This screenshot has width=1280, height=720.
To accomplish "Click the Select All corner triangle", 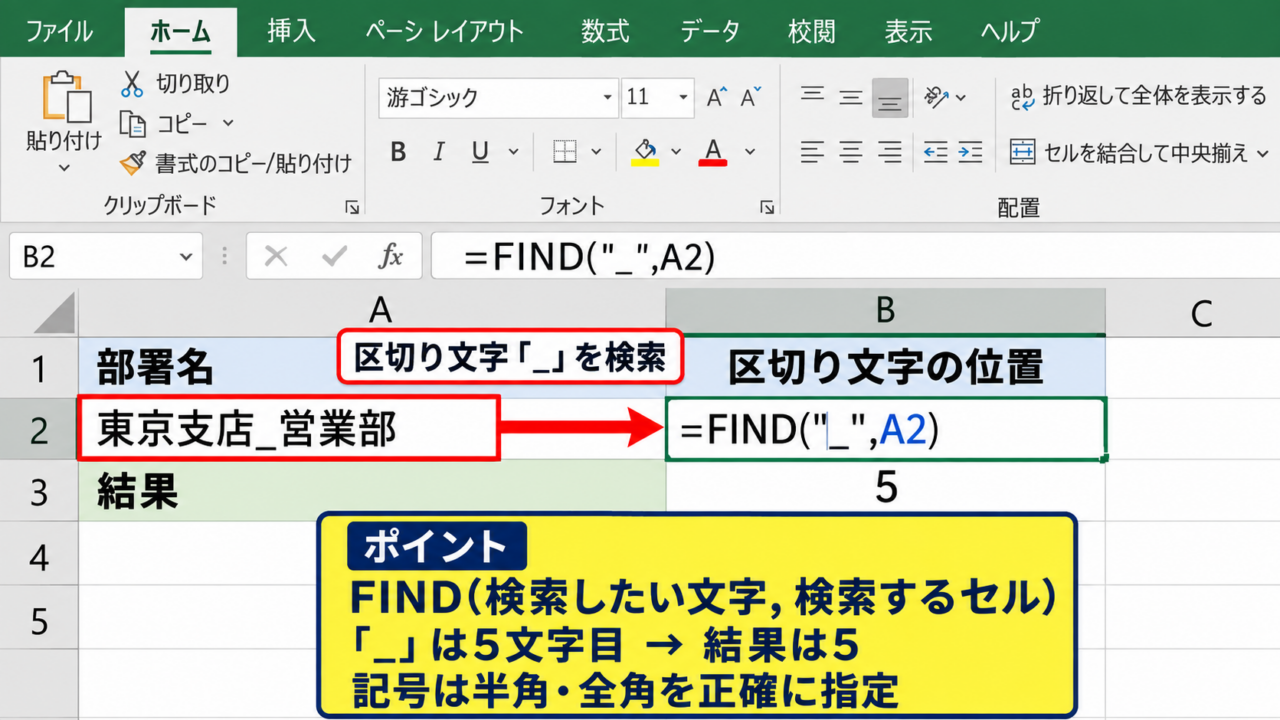I will click(x=54, y=312).
